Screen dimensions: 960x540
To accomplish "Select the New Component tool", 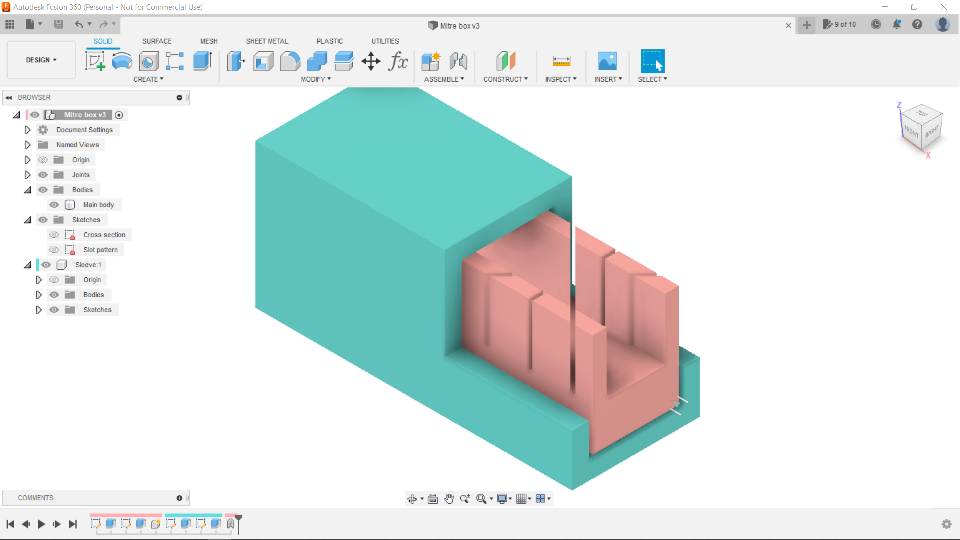I will [x=431, y=61].
